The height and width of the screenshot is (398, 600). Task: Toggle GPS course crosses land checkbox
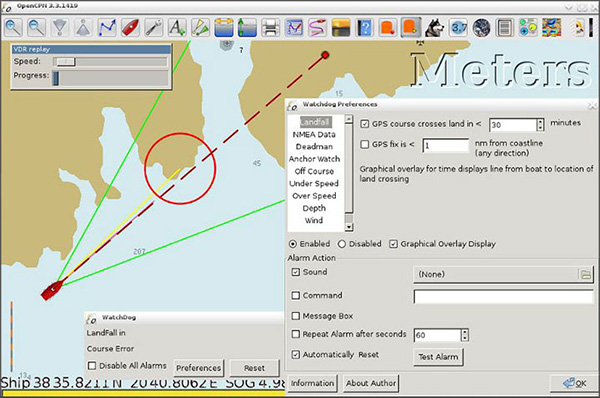tap(365, 124)
